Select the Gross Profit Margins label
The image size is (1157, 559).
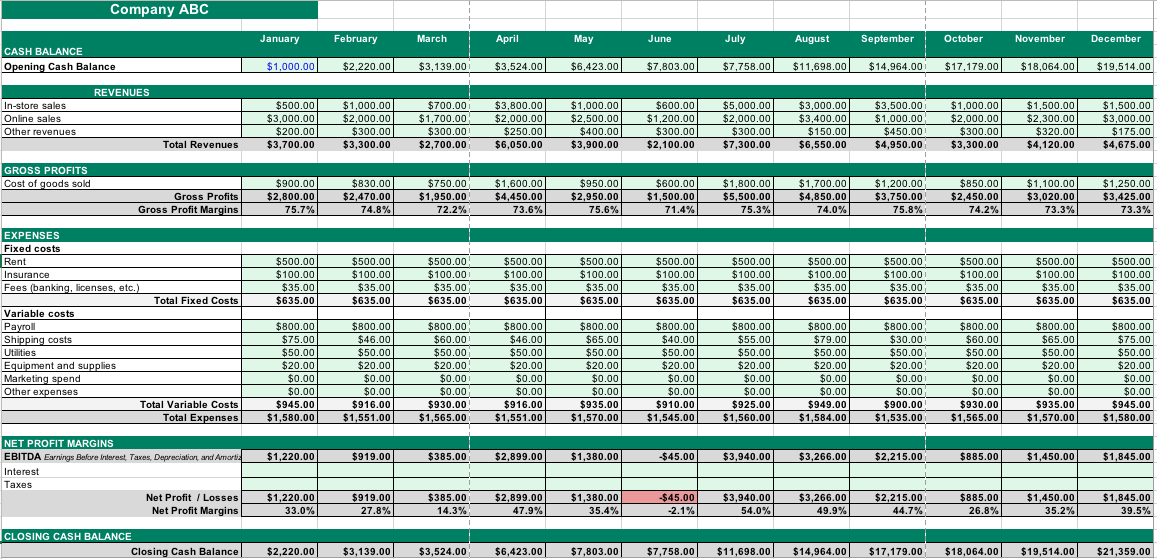pyautogui.click(x=188, y=209)
